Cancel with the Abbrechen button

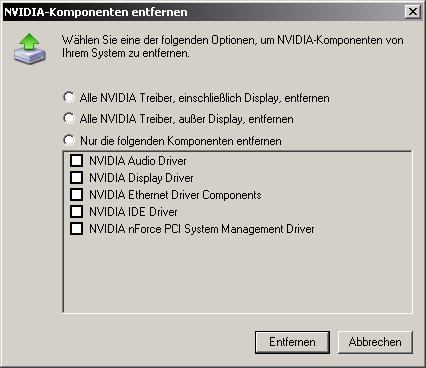[375, 342]
